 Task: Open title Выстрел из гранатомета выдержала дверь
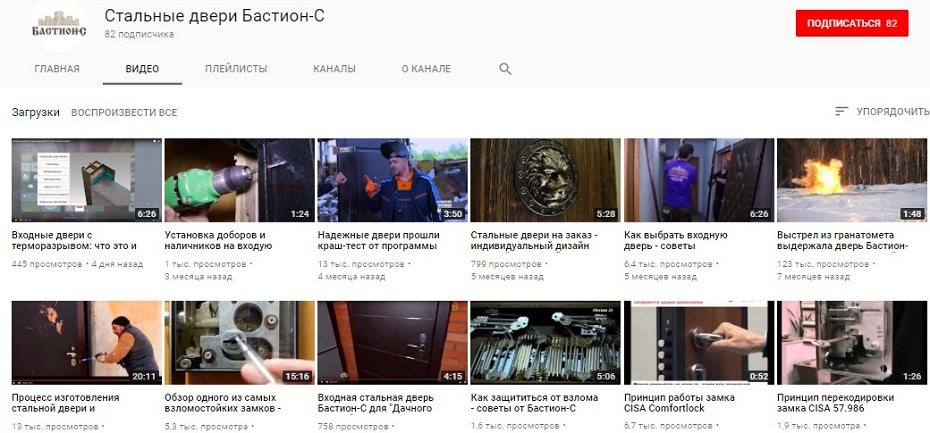pos(843,240)
